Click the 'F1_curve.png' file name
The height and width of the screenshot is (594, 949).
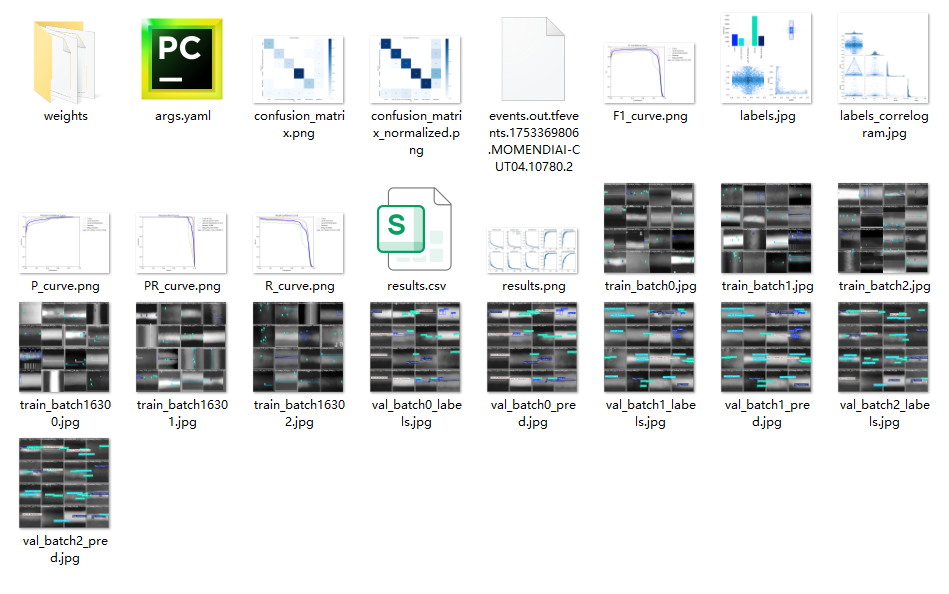tap(650, 116)
